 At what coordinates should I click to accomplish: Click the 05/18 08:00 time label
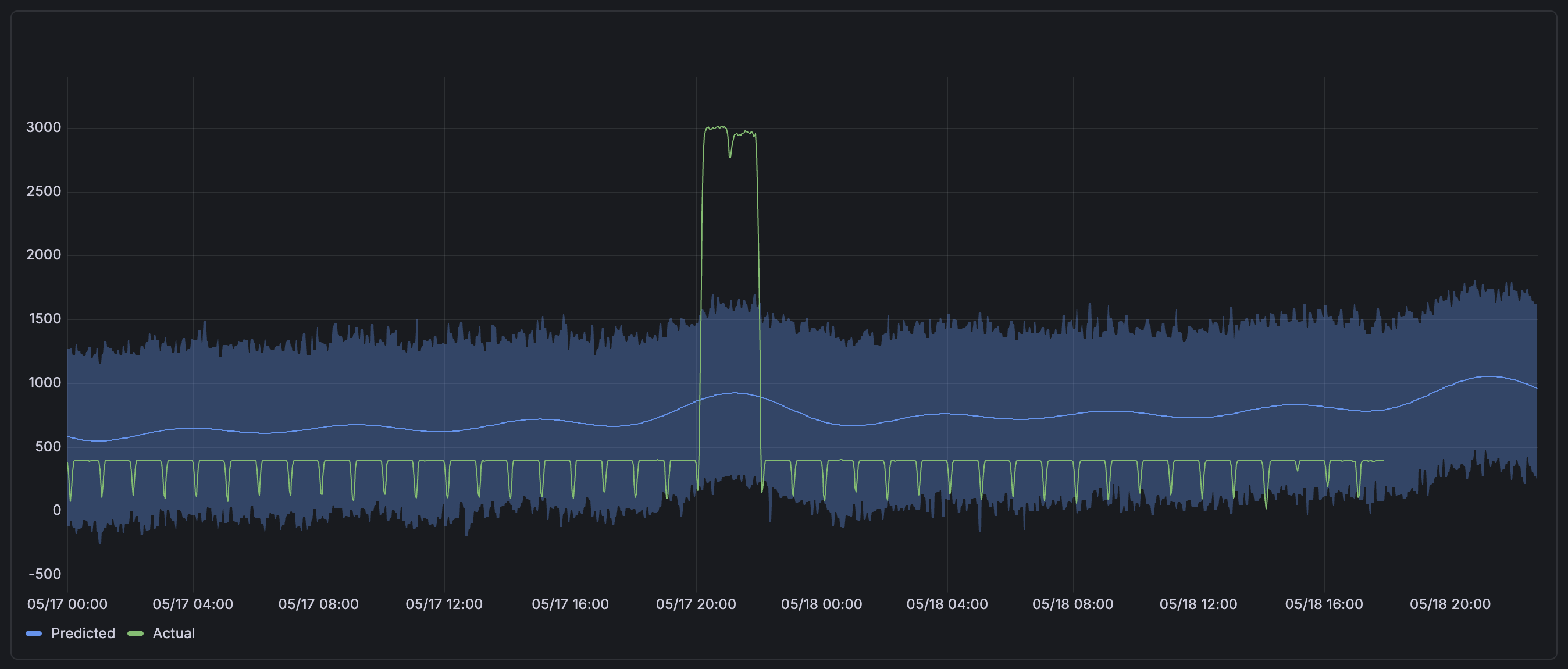point(1072,604)
